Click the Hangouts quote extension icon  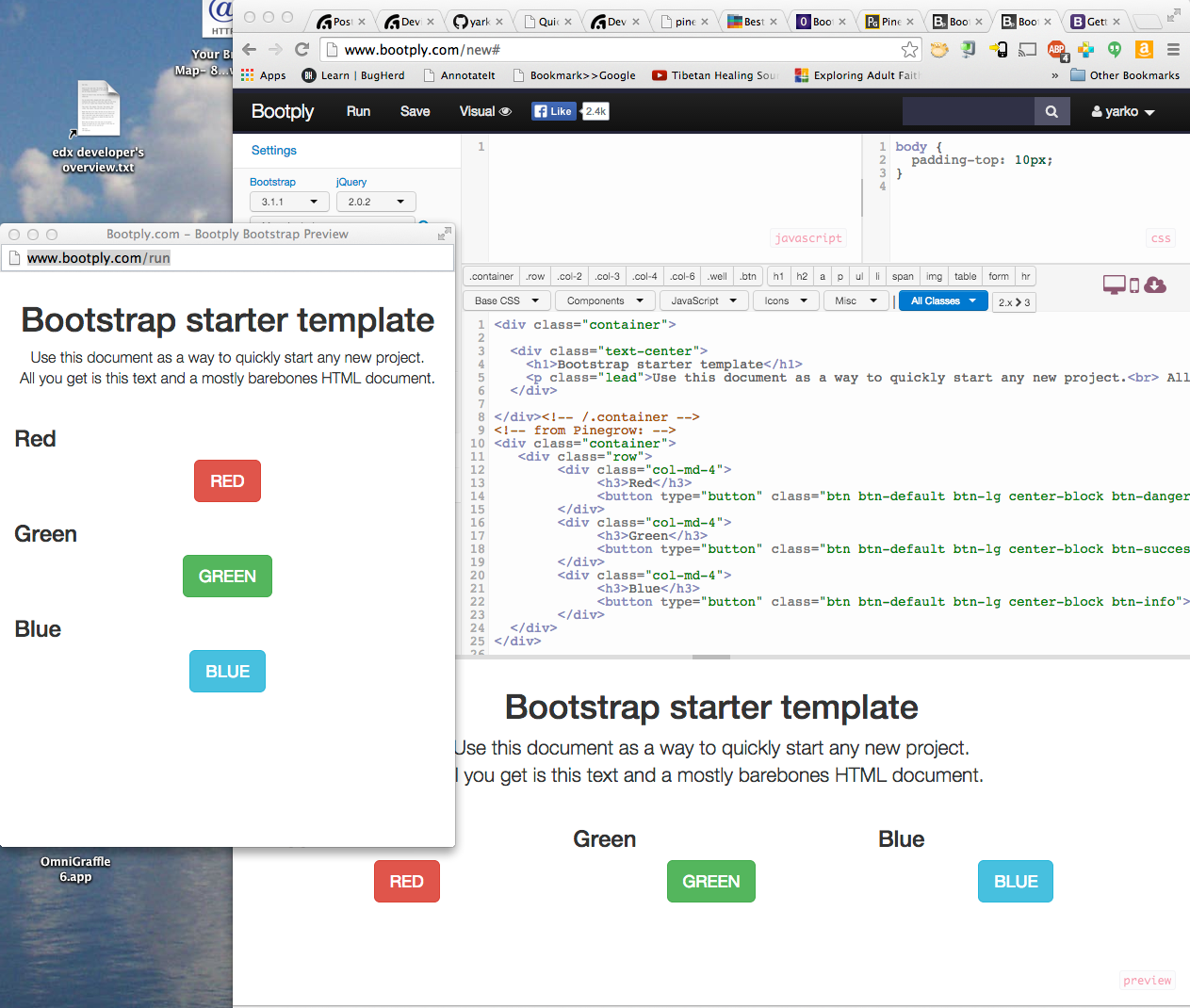[x=1115, y=49]
